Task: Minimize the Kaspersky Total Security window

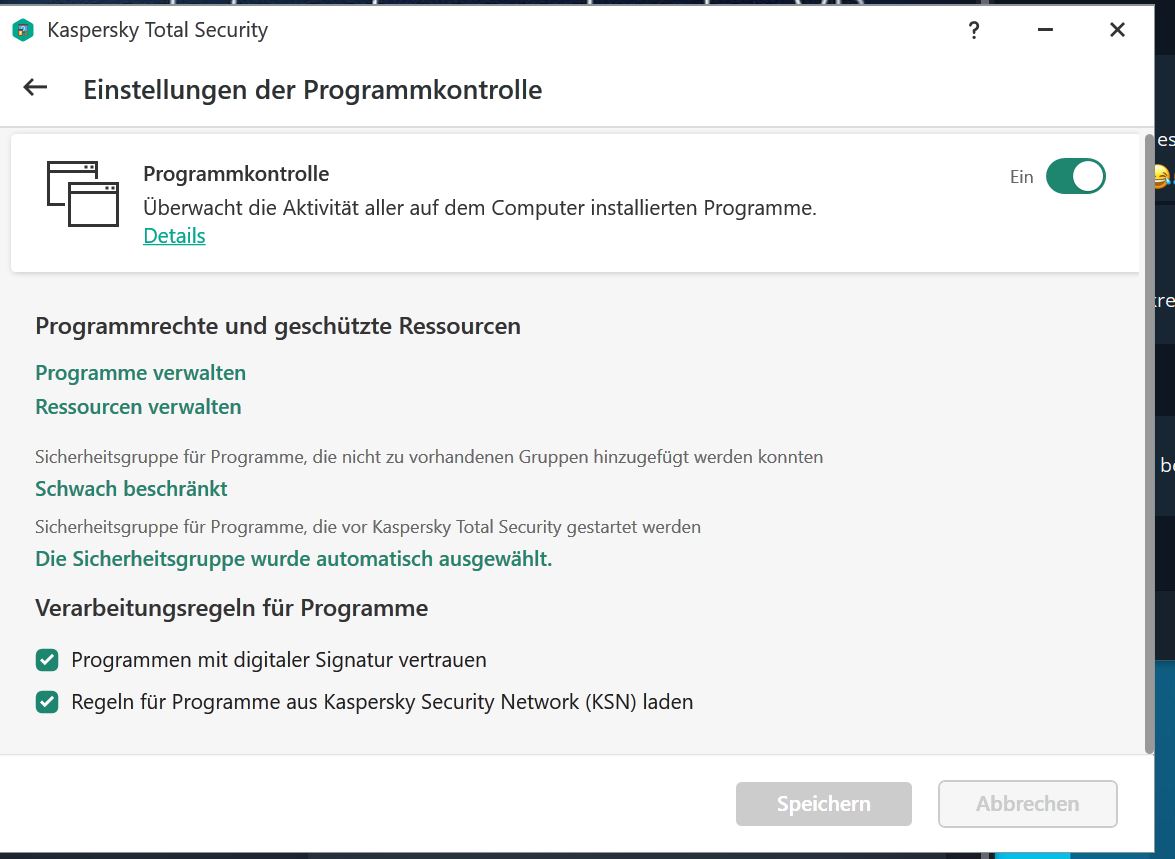Action: pyautogui.click(x=1045, y=30)
